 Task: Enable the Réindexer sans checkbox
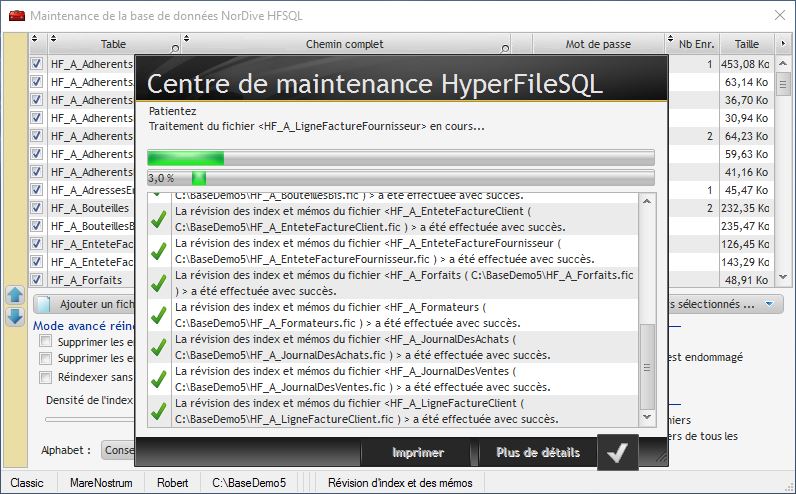point(46,377)
